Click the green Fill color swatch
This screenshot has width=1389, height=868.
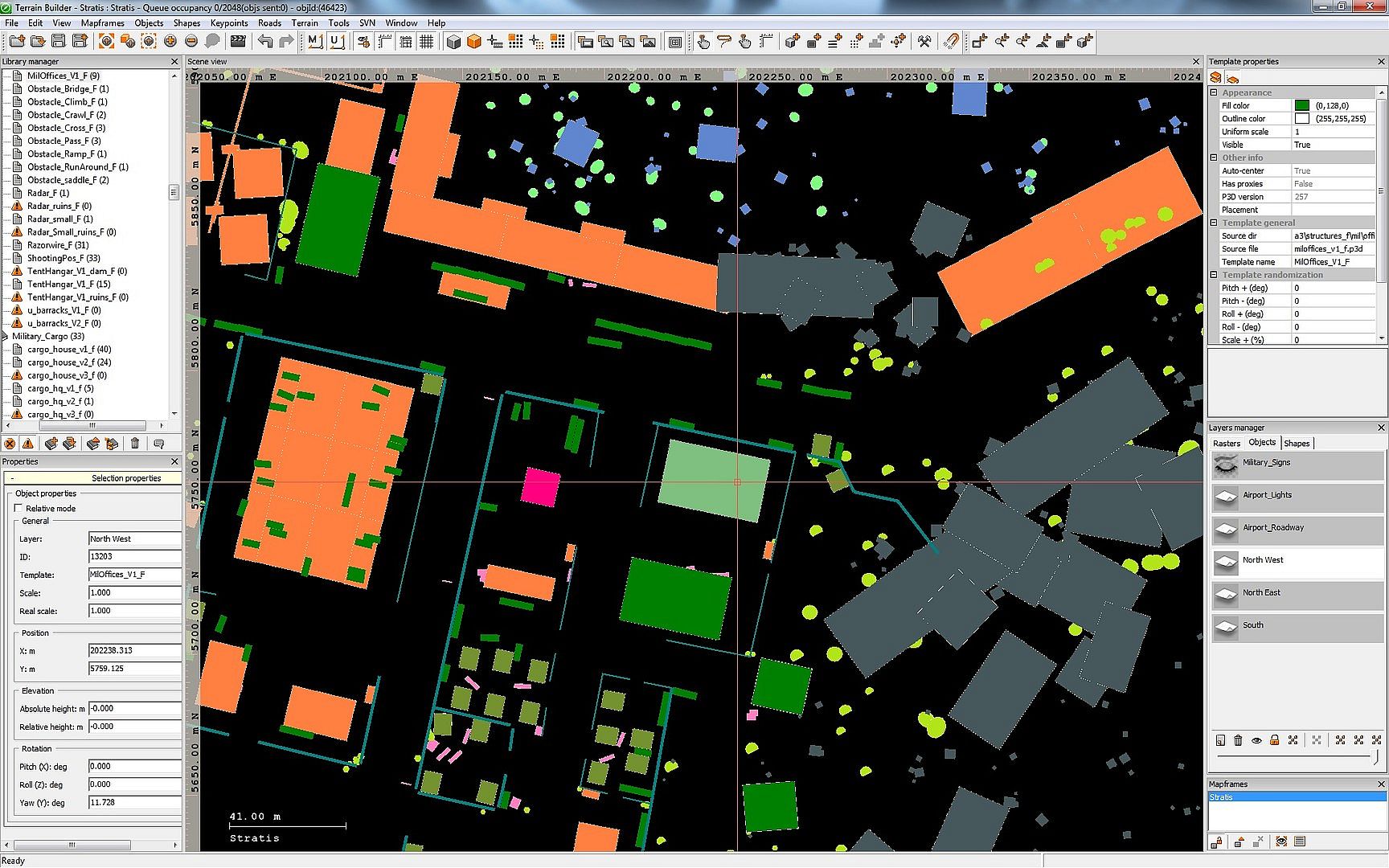(1301, 105)
